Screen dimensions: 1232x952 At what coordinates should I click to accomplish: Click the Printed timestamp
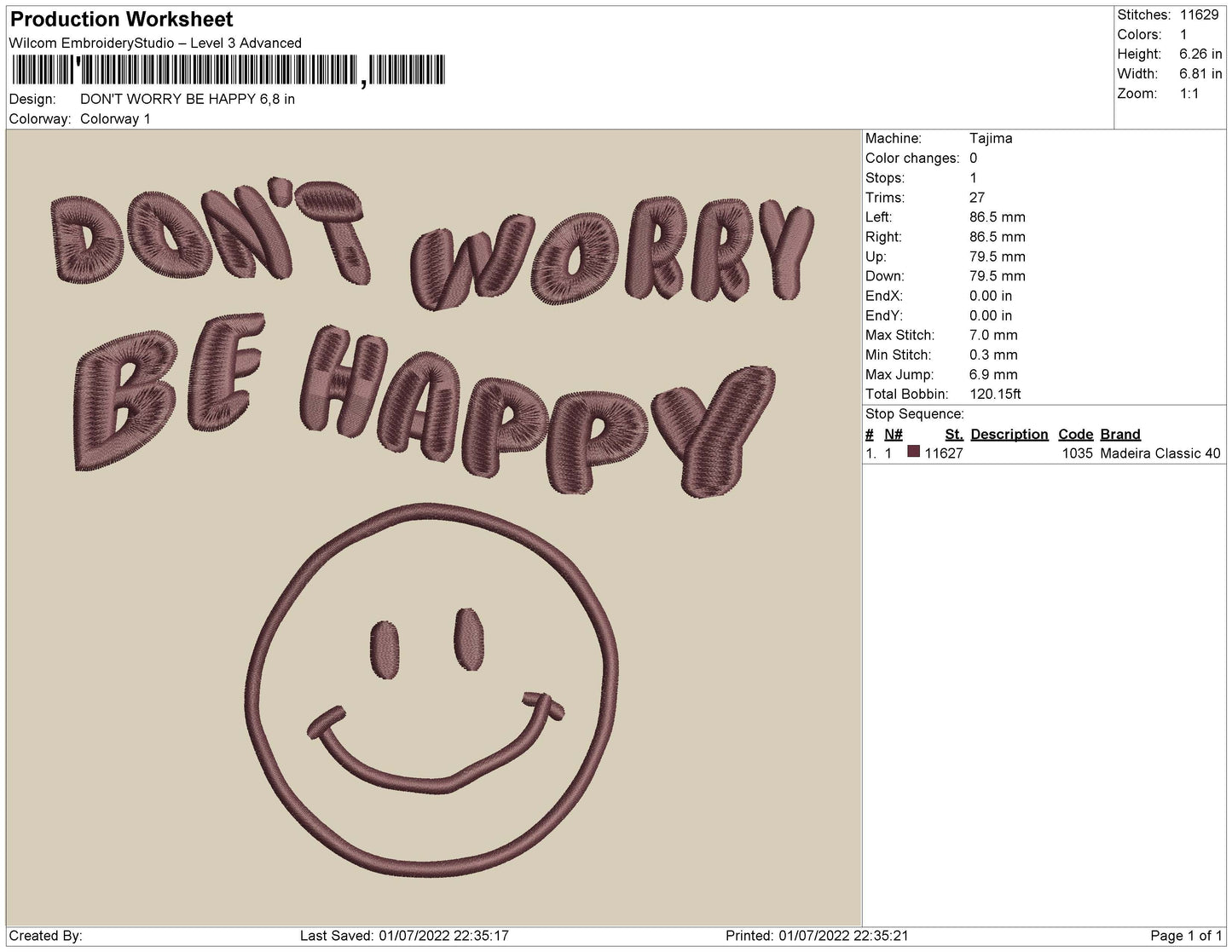(x=817, y=936)
